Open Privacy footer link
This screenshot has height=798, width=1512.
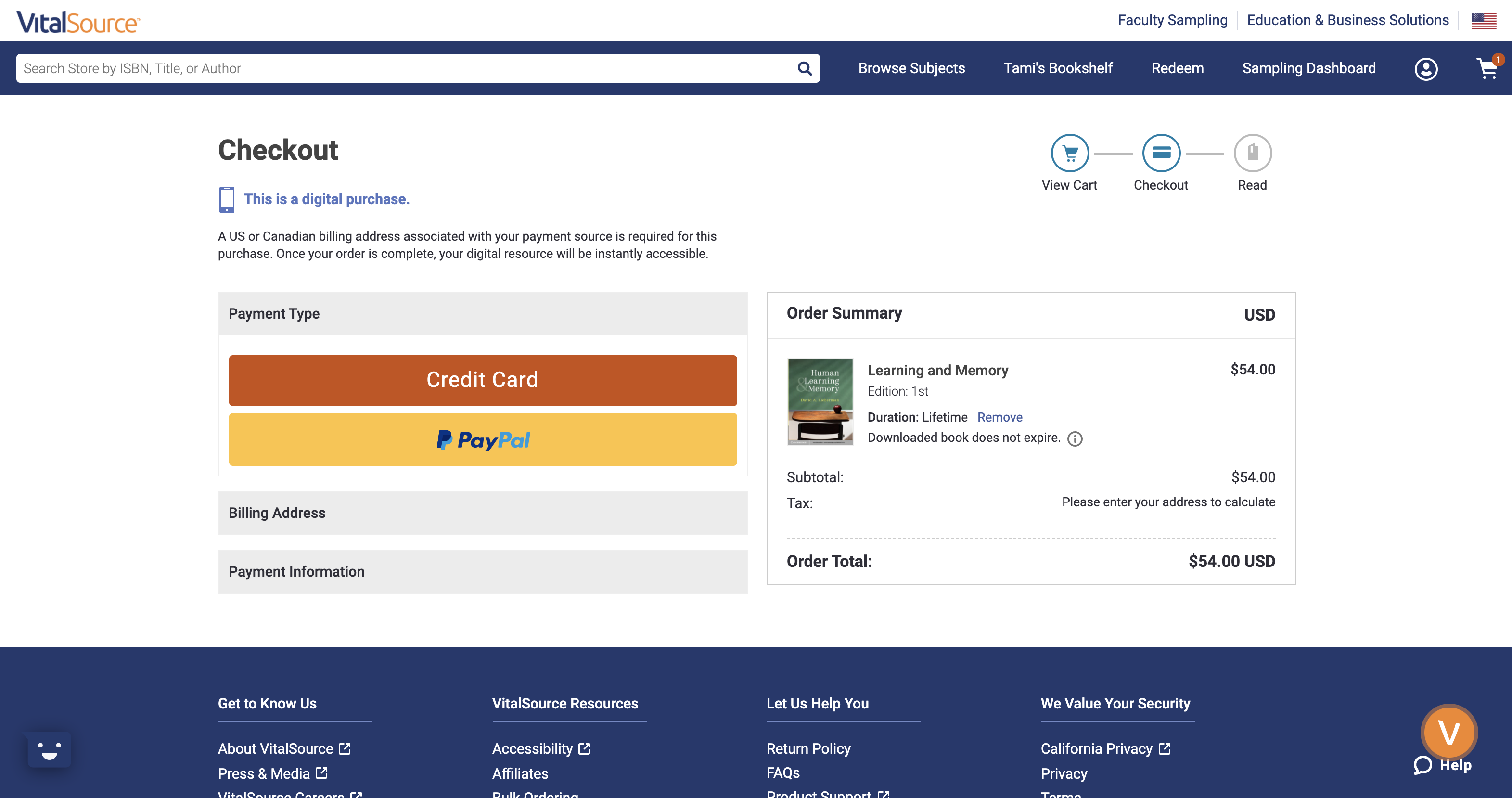coord(1064,773)
